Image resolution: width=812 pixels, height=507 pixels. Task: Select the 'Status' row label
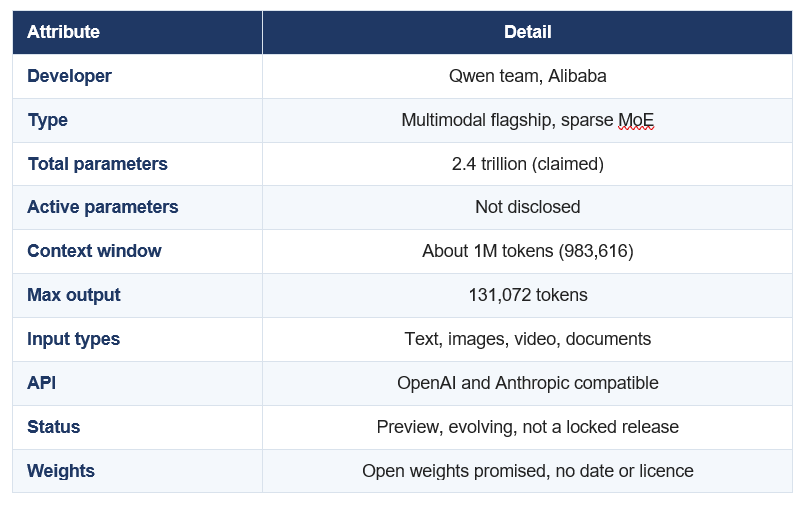tap(53, 427)
